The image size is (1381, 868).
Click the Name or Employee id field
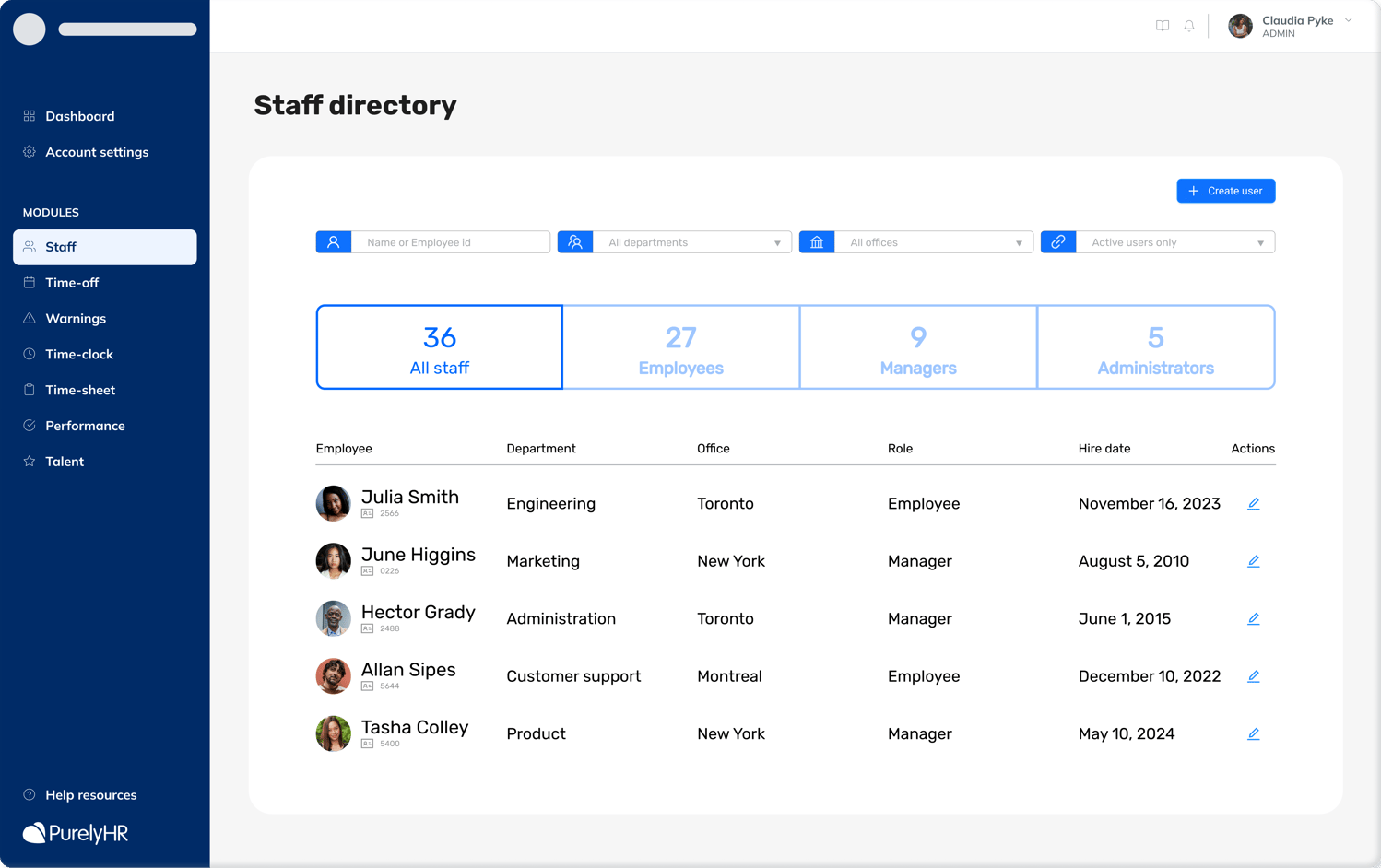click(x=451, y=242)
